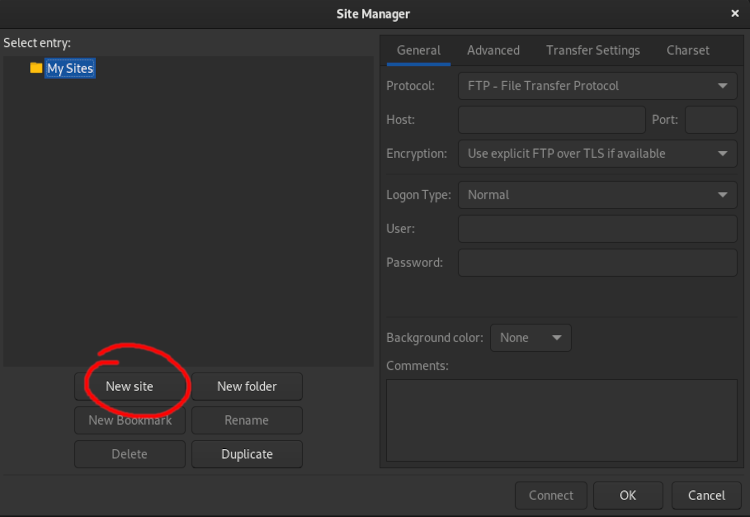
Task: Choose a Background color from dropdown
Action: tap(530, 338)
